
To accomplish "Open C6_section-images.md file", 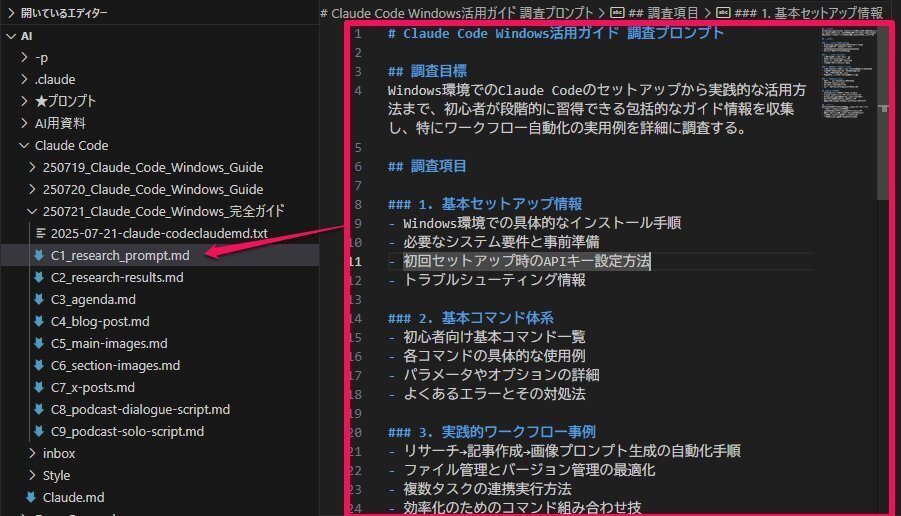I will 115,365.
